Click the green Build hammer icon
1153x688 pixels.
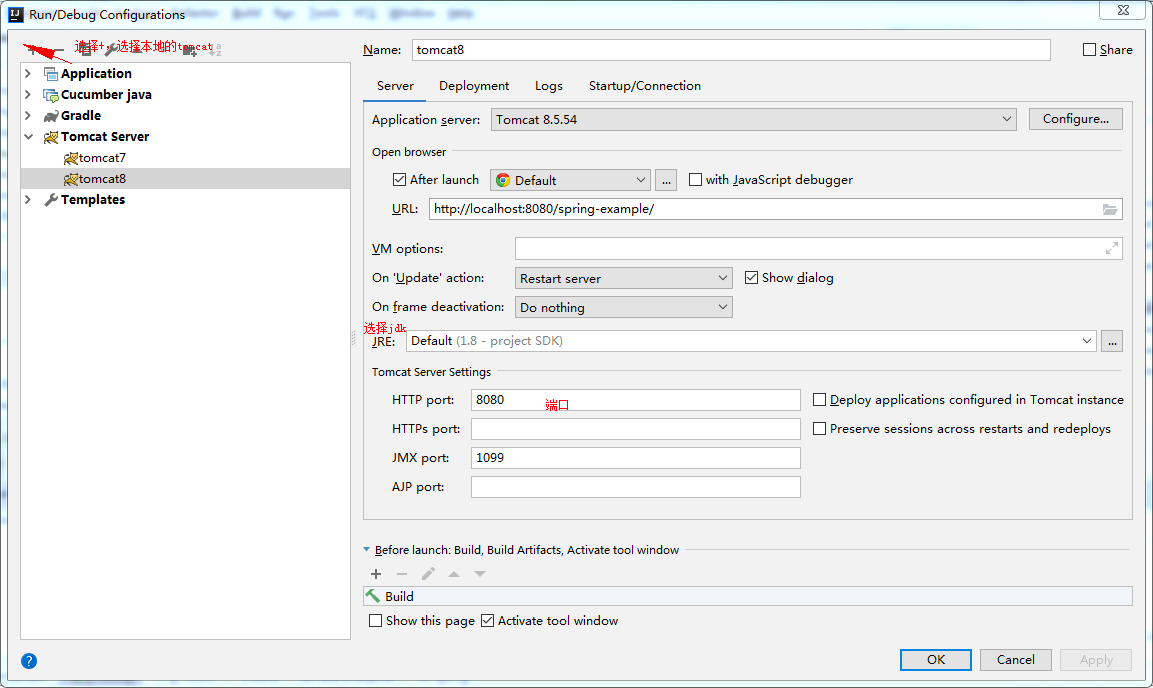pyautogui.click(x=374, y=596)
